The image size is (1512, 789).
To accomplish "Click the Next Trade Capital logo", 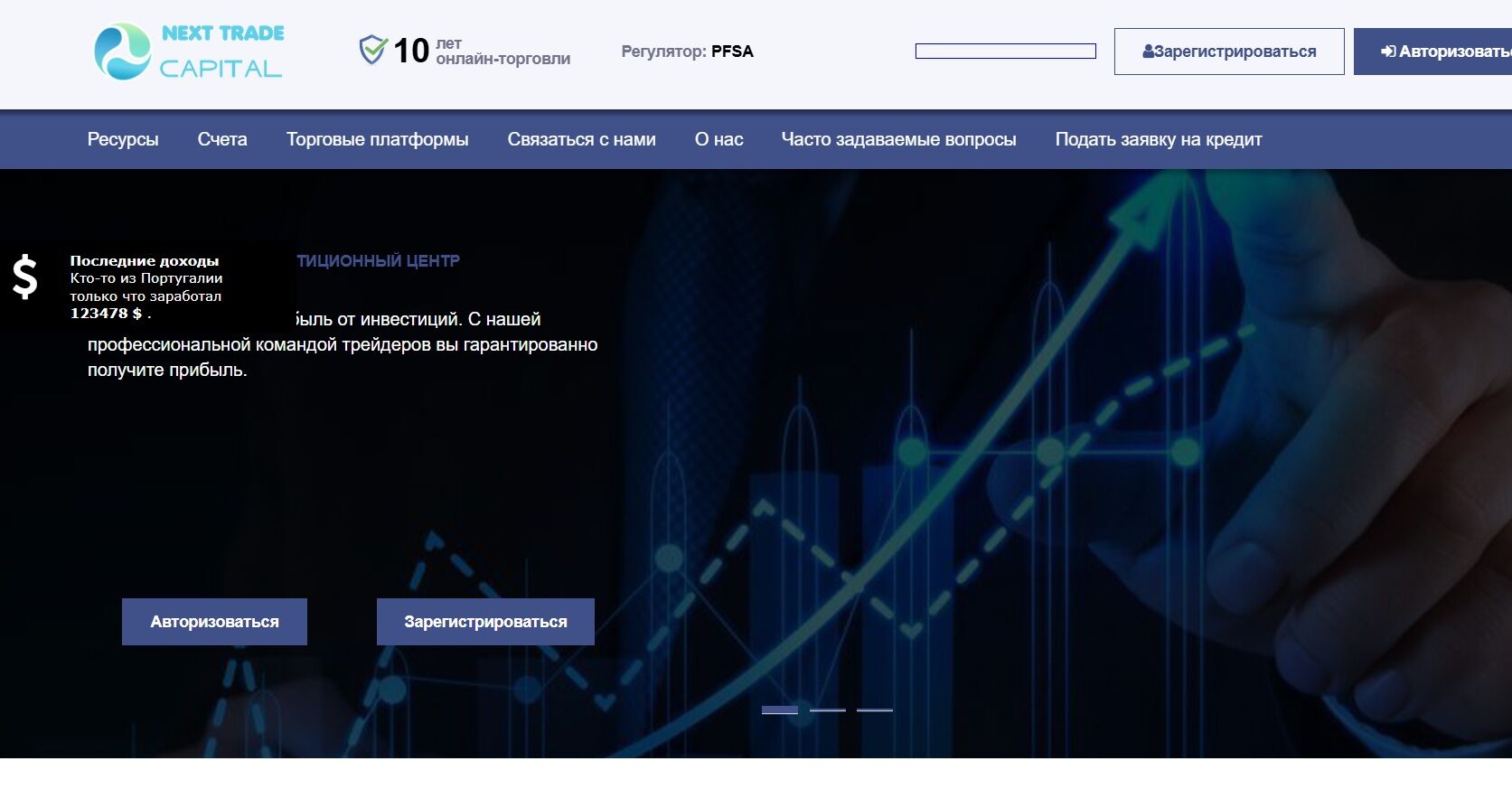I will 189,52.
